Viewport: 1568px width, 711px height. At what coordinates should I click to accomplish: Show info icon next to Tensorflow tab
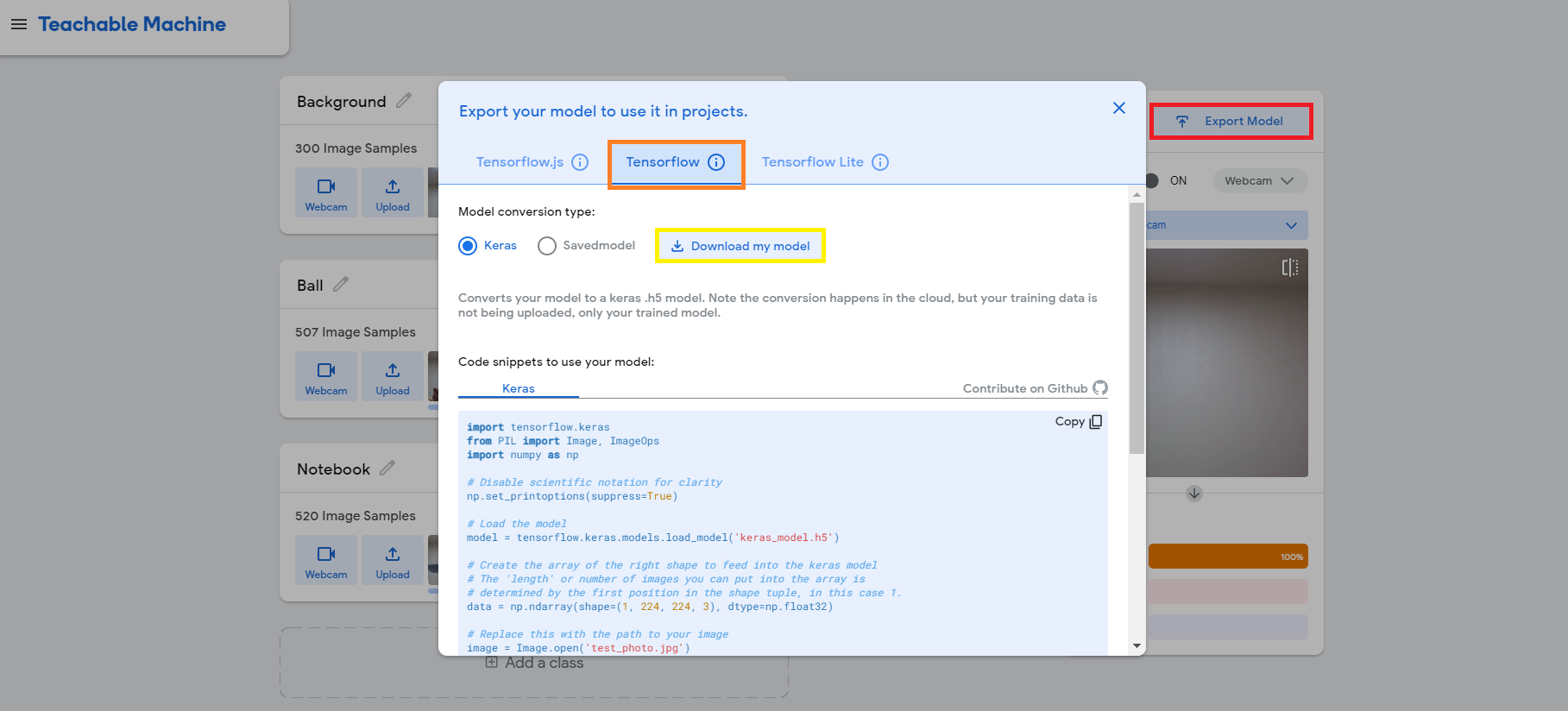click(716, 162)
